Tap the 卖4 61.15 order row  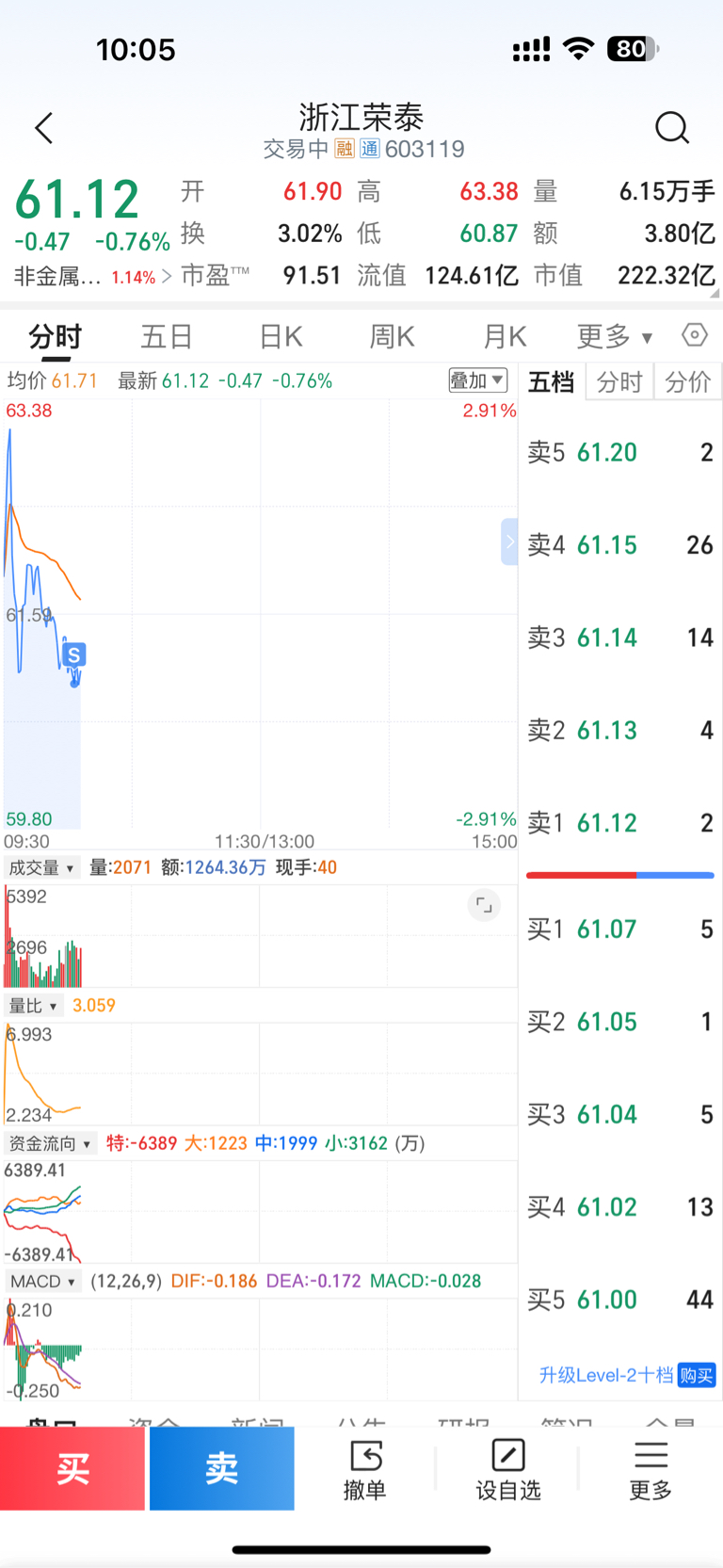[620, 544]
